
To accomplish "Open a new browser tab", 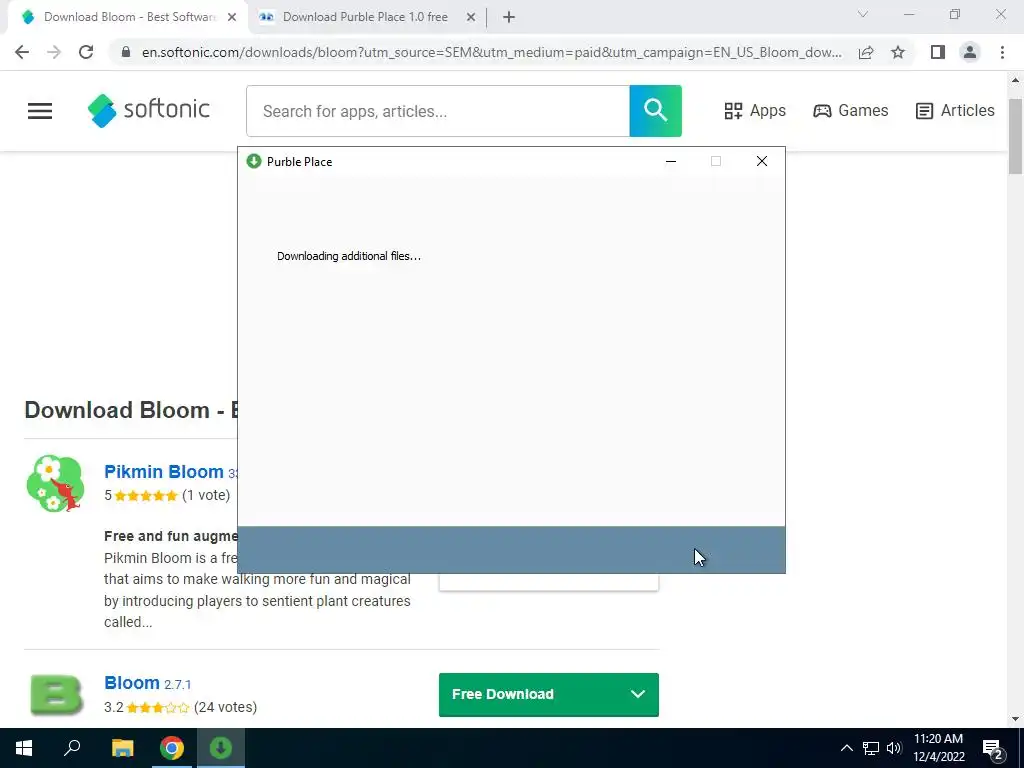I will (509, 18).
